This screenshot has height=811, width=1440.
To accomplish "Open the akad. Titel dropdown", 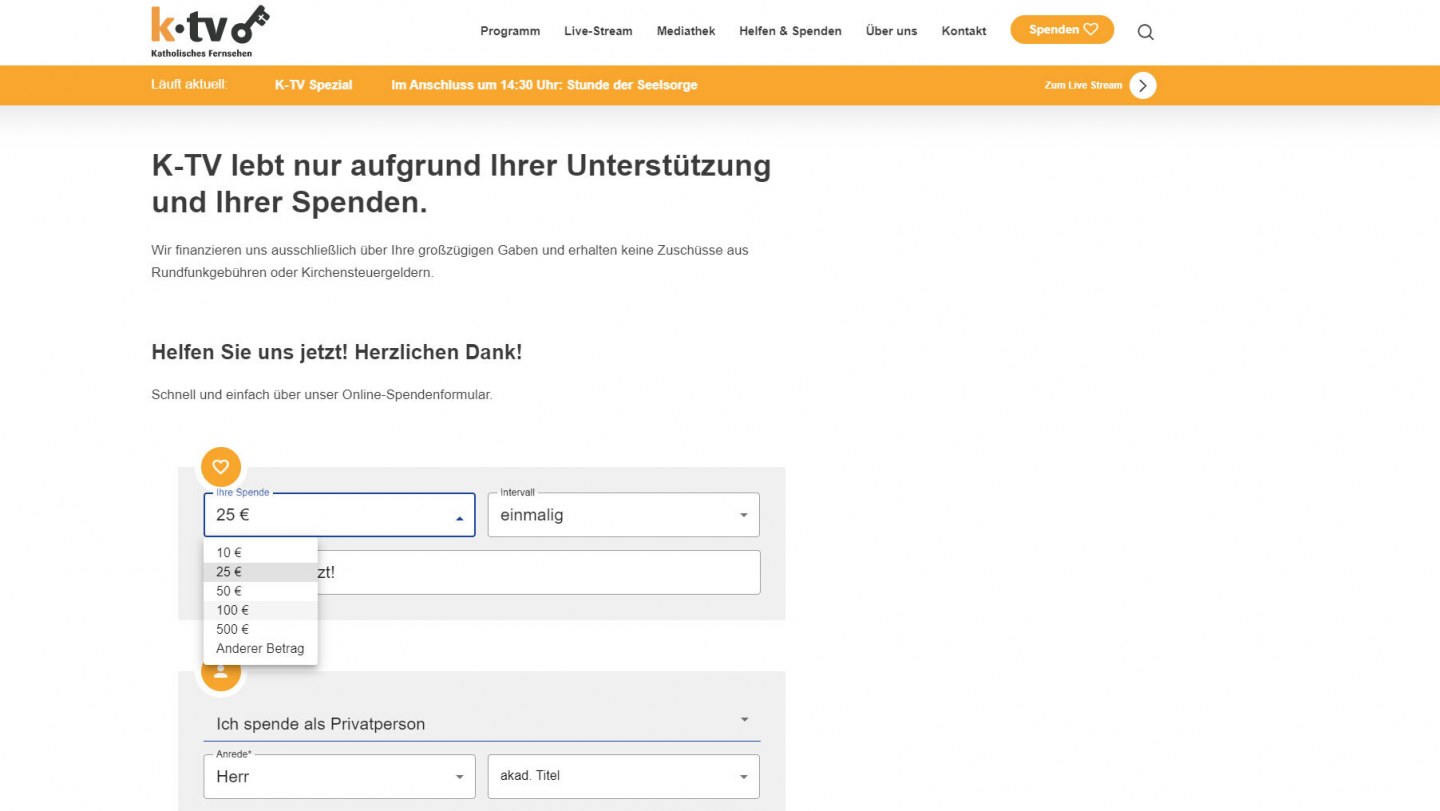I will click(x=624, y=776).
